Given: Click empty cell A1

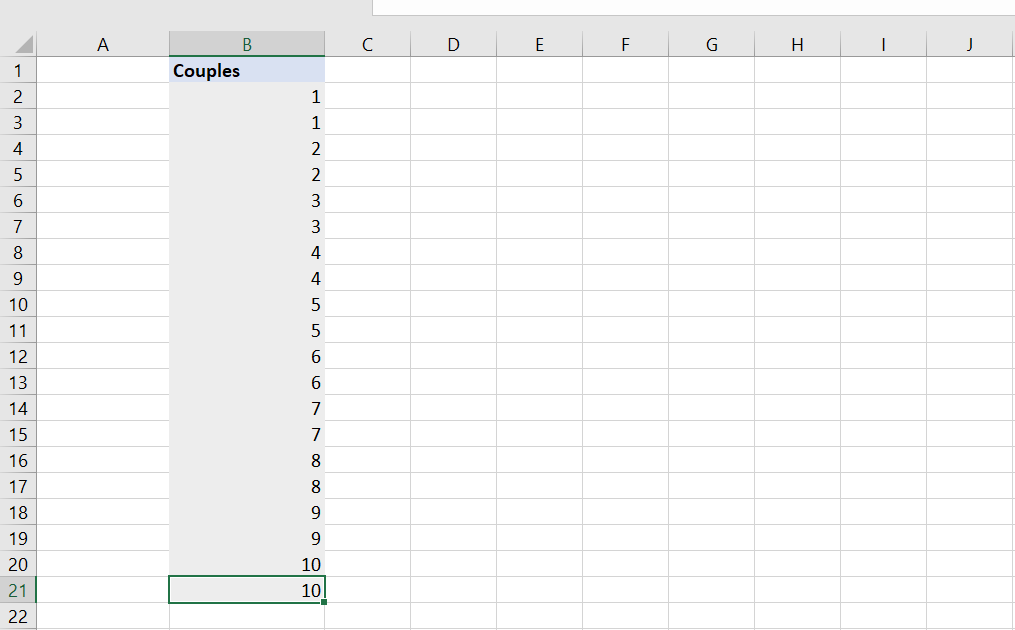Looking at the screenshot, I should [103, 71].
